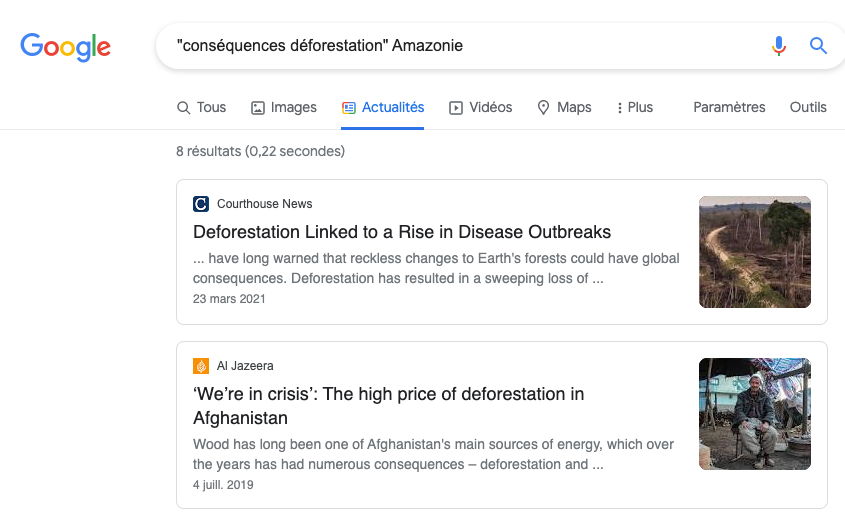Switch to the Vidéos tab

click(480, 108)
